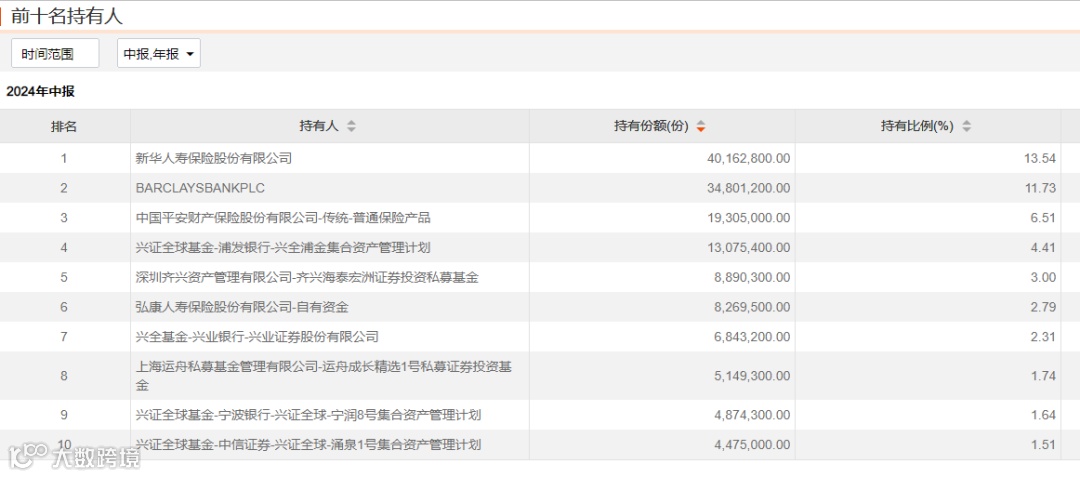The width and height of the screenshot is (1080, 477).
Task: Click holding ratio 3.00
Action: (x=1043, y=277)
